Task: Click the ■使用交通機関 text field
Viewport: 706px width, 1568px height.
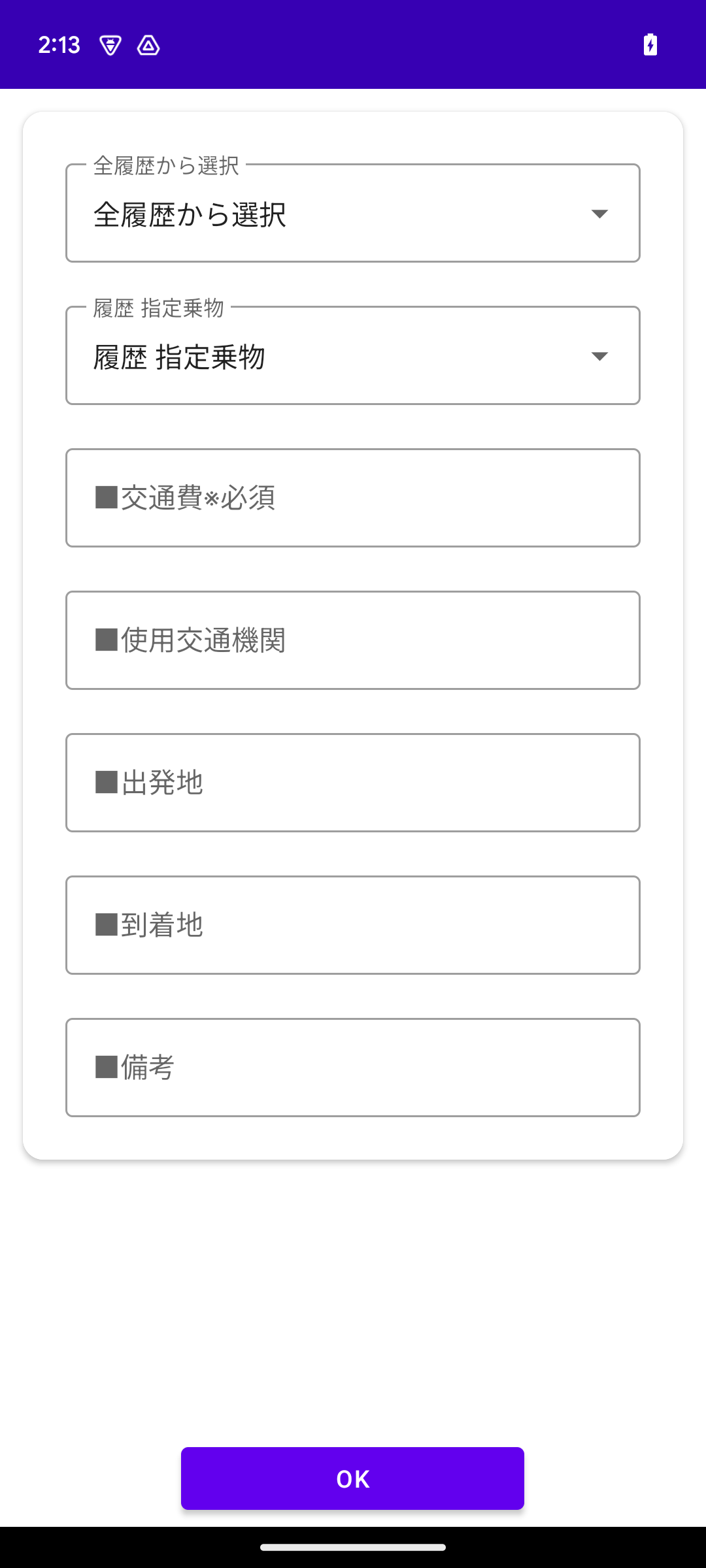Action: point(353,640)
